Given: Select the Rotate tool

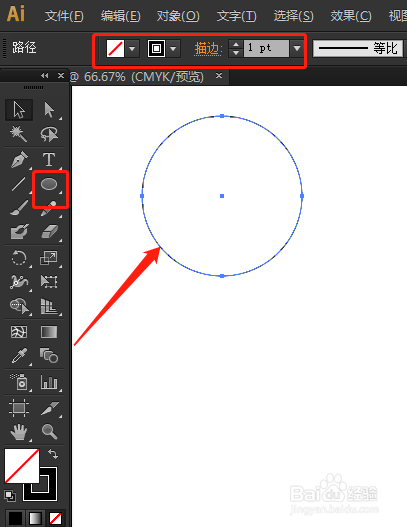Looking at the screenshot, I should point(19,258).
